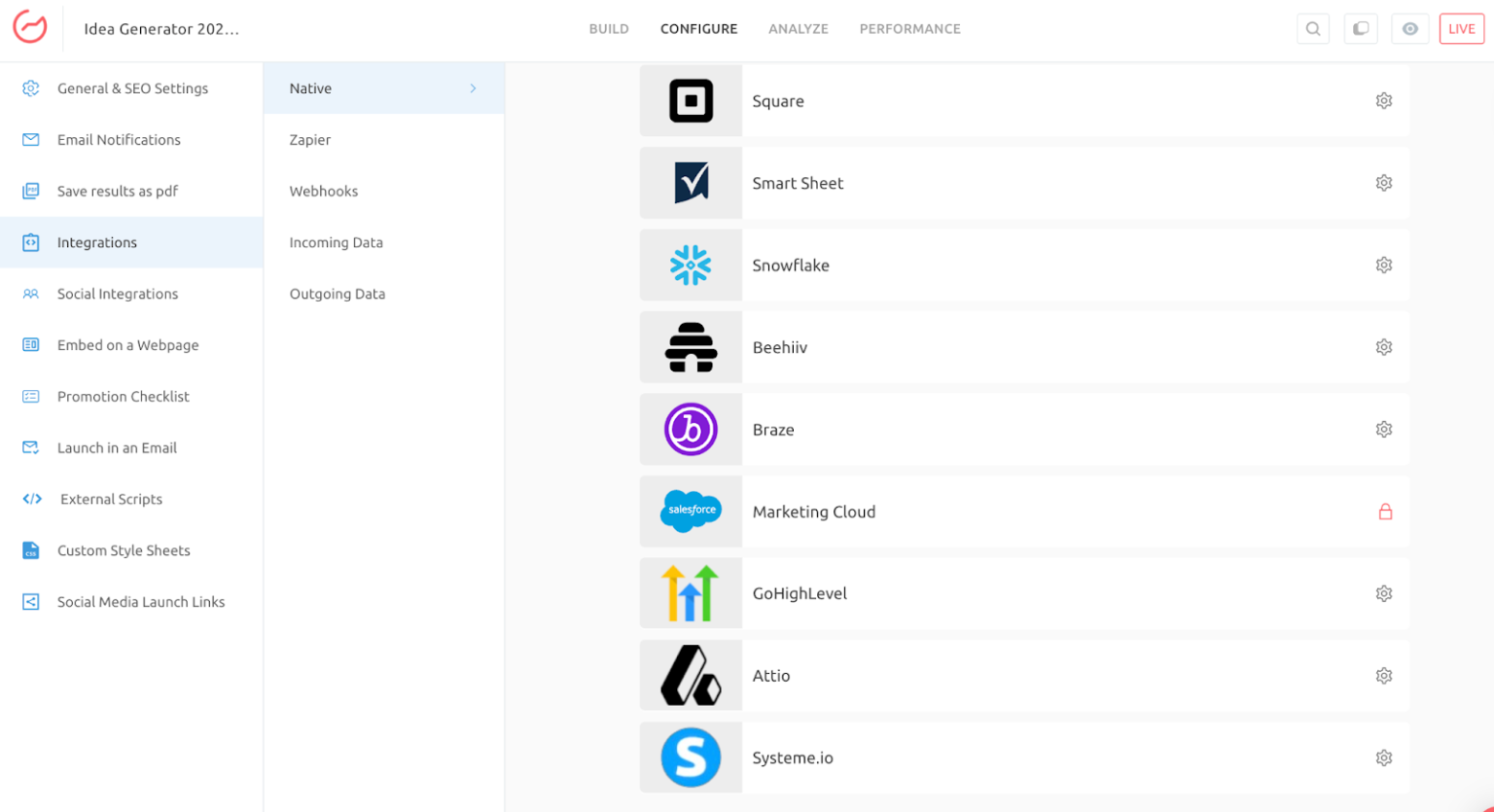1494x812 pixels.
Task: Toggle the preview eye icon
Action: 1409,29
